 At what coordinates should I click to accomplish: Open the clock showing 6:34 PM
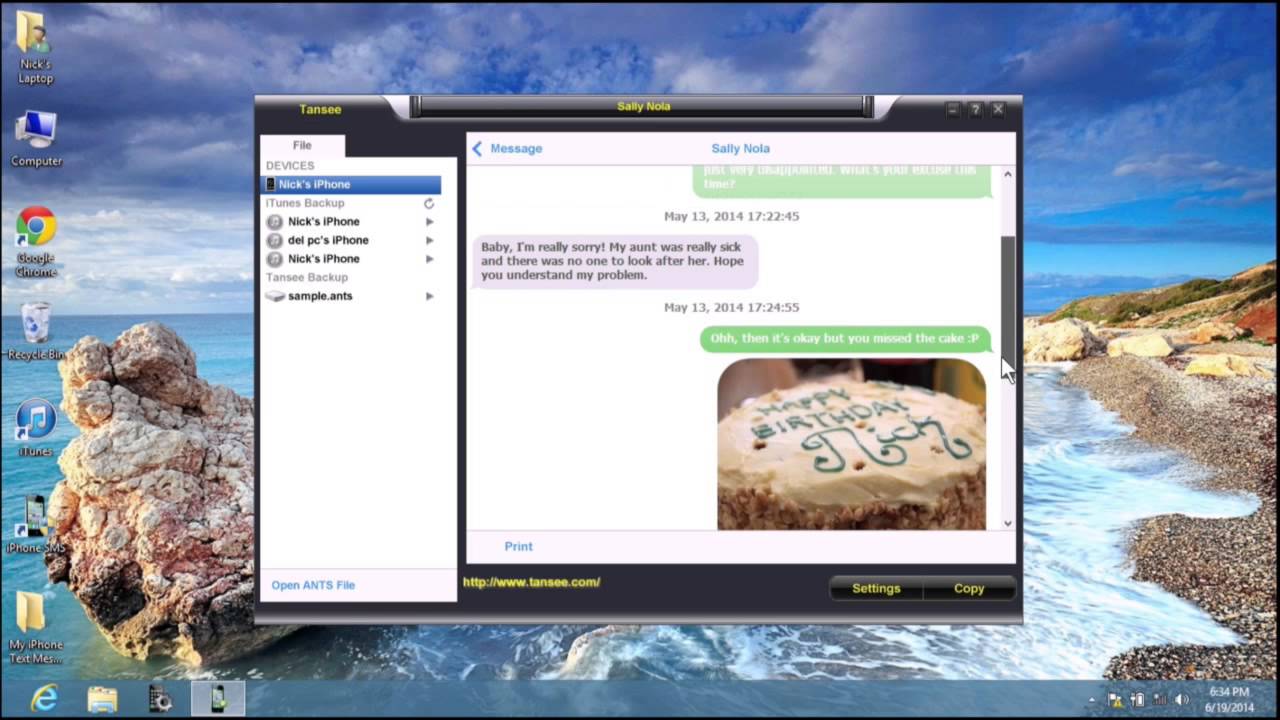(x=1229, y=700)
